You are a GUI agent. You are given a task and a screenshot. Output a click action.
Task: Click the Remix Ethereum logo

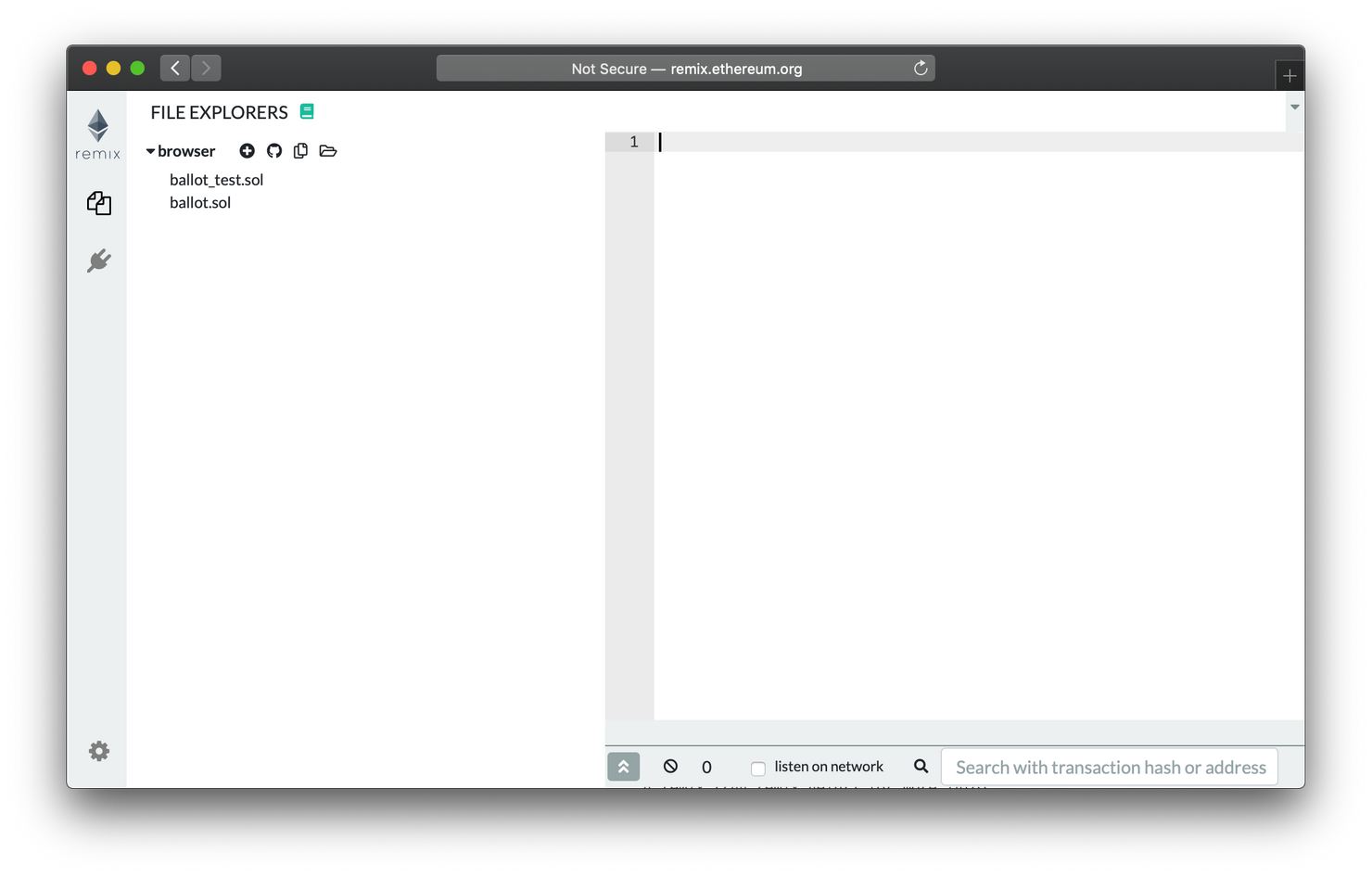(97, 133)
